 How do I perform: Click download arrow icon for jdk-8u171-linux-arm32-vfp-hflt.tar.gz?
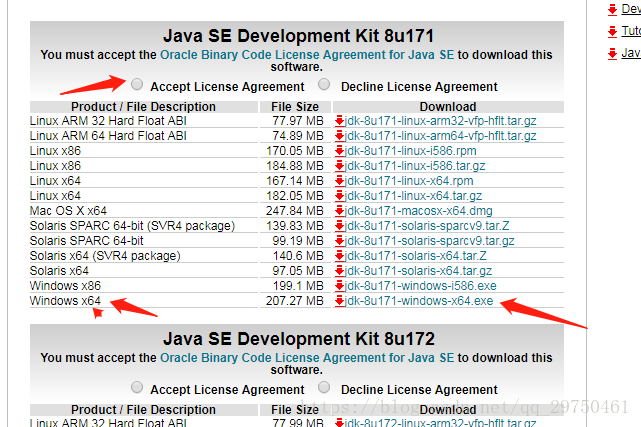click(x=339, y=121)
